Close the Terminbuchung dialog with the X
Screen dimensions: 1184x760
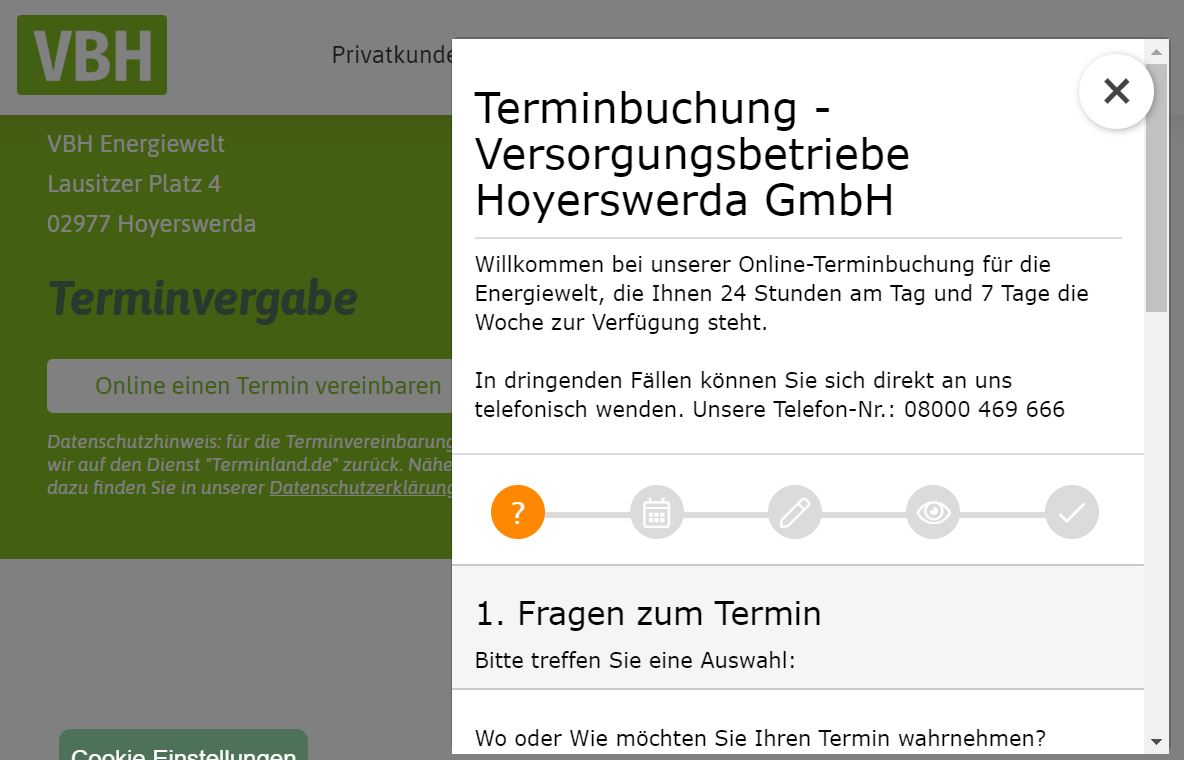click(x=1116, y=91)
